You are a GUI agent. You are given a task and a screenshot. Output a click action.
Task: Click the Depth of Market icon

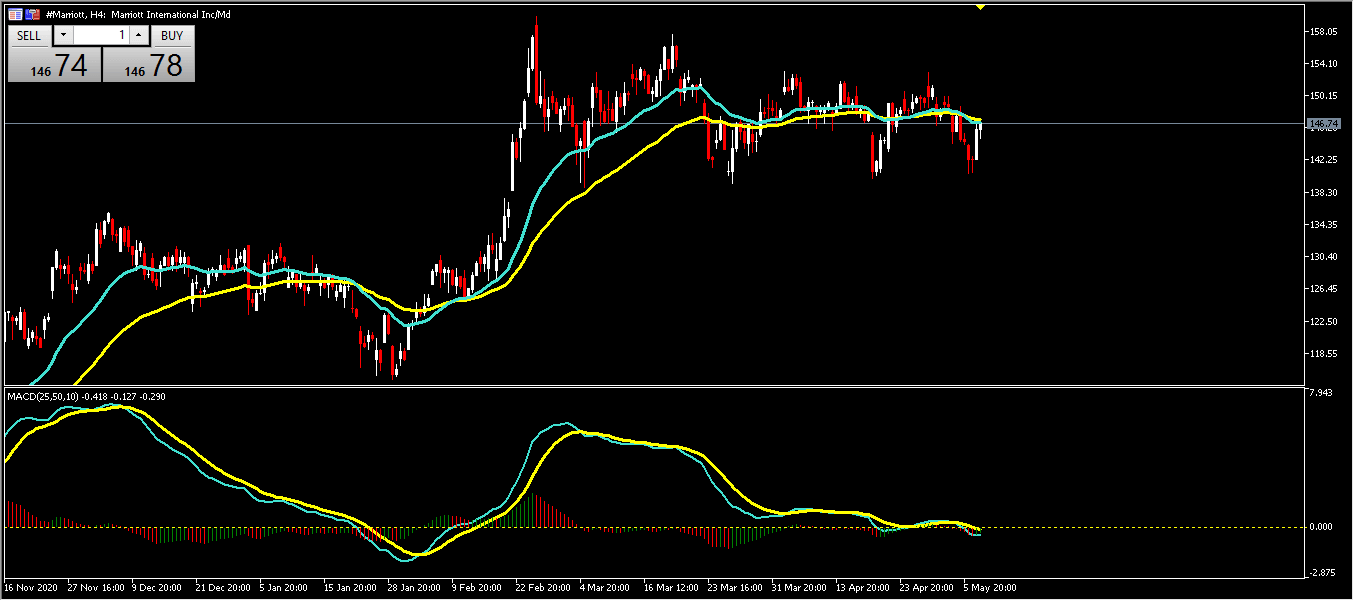(x=32, y=15)
